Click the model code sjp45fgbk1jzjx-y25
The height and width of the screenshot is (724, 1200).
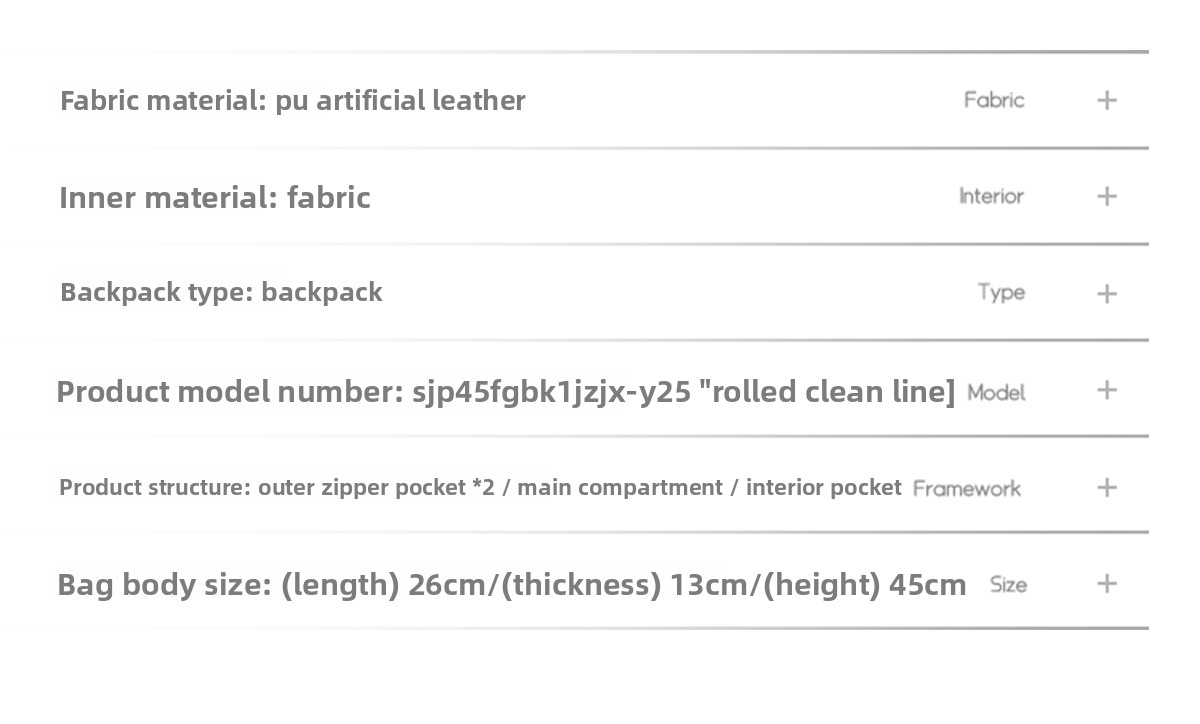coord(551,392)
